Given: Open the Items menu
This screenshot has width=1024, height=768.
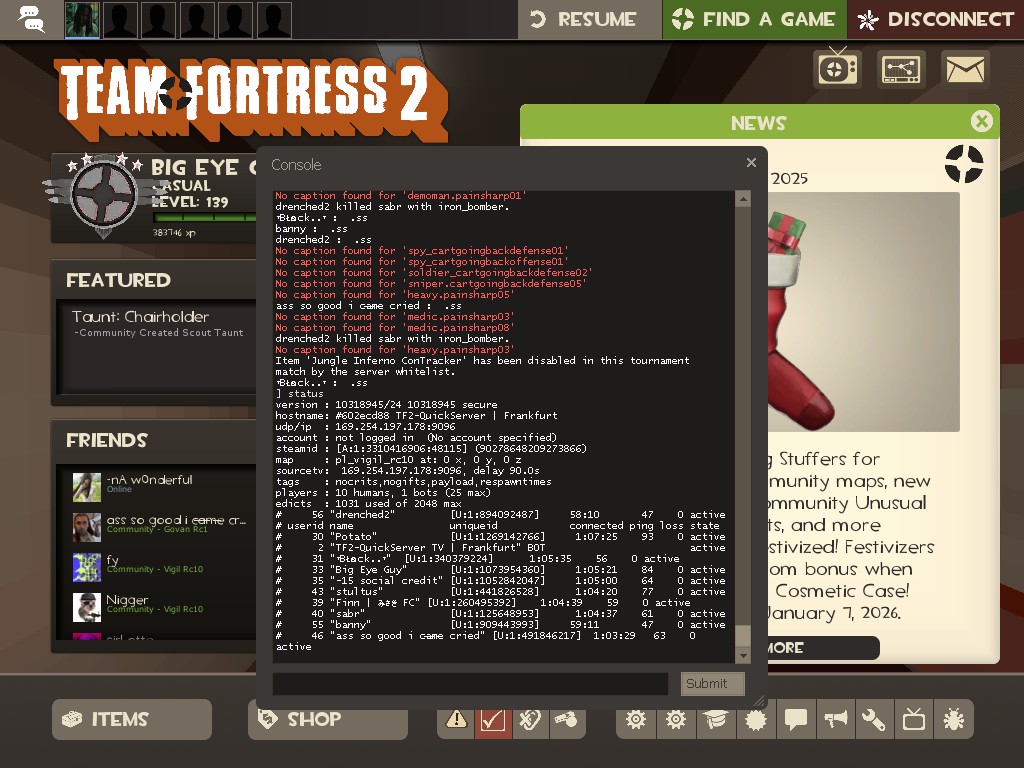Looking at the screenshot, I should click(x=132, y=719).
